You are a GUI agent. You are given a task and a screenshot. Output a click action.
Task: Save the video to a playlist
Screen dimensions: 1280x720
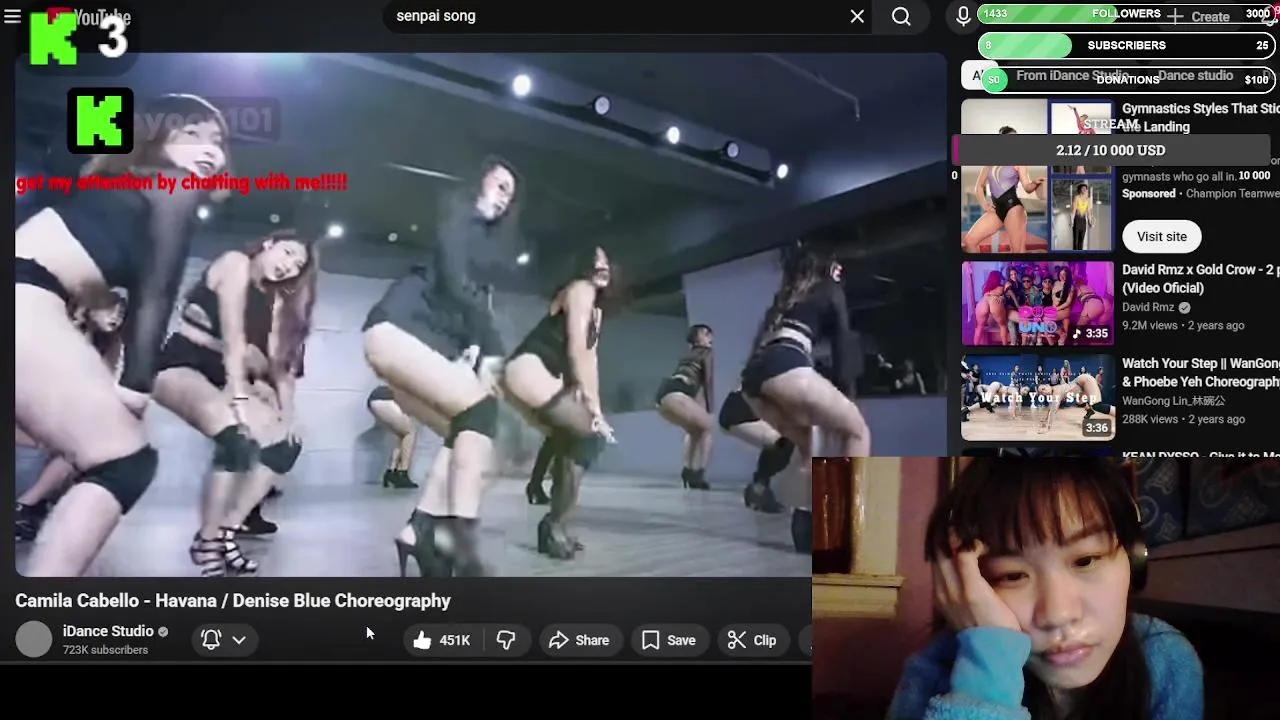[x=668, y=640]
